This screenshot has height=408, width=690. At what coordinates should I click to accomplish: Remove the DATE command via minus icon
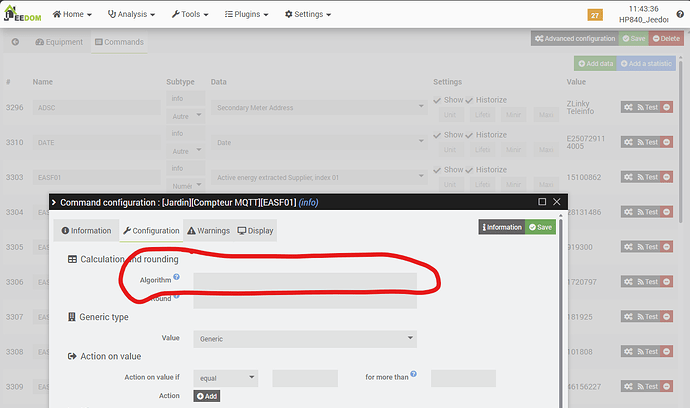pos(667,142)
